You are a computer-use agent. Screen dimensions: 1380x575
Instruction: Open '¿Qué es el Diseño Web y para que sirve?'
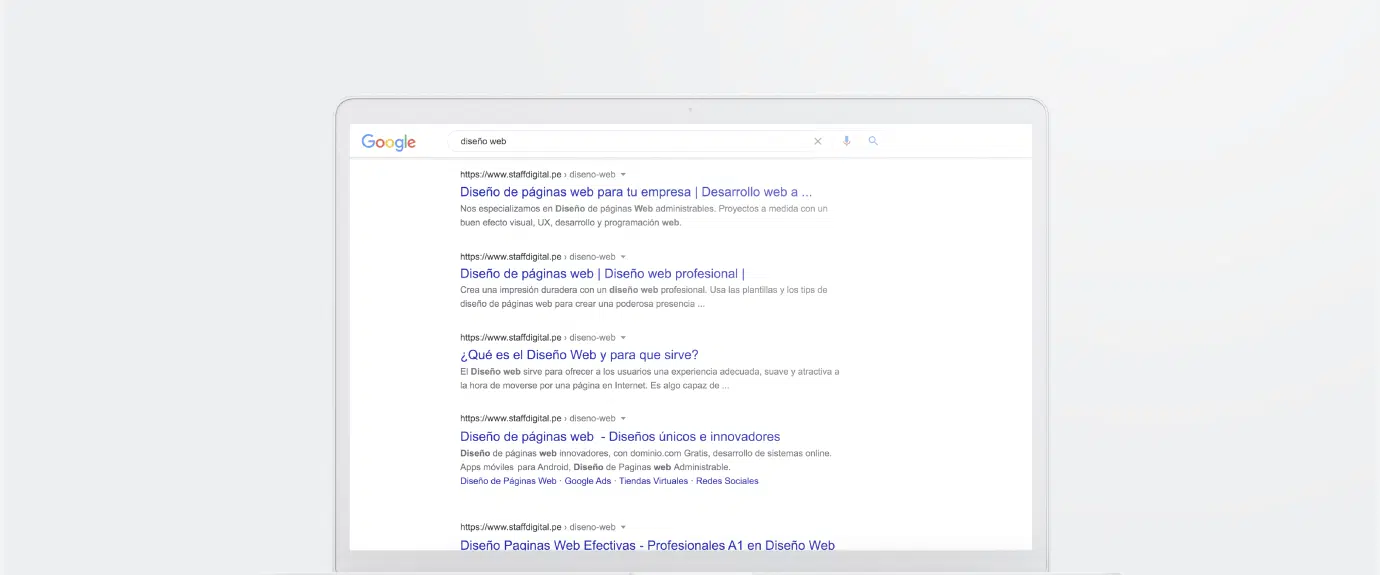(x=579, y=355)
